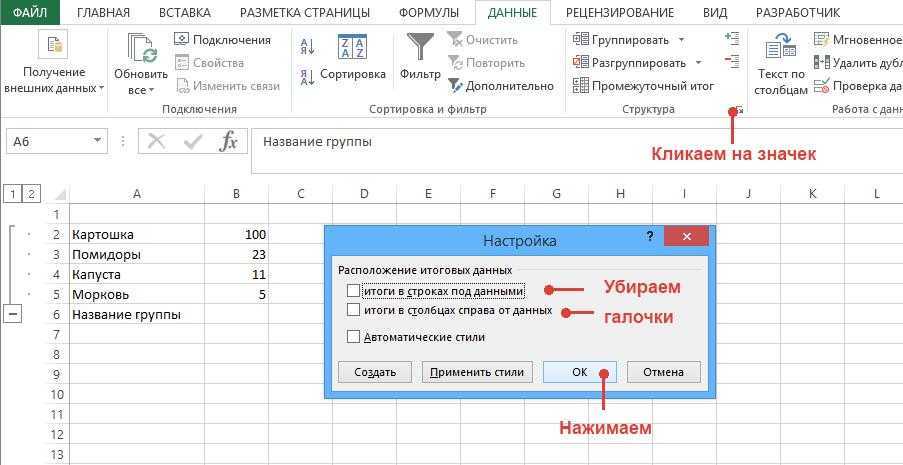This screenshot has height=465, width=903.
Task: Toggle summary rows below detail checkbox
Action: tap(354, 290)
